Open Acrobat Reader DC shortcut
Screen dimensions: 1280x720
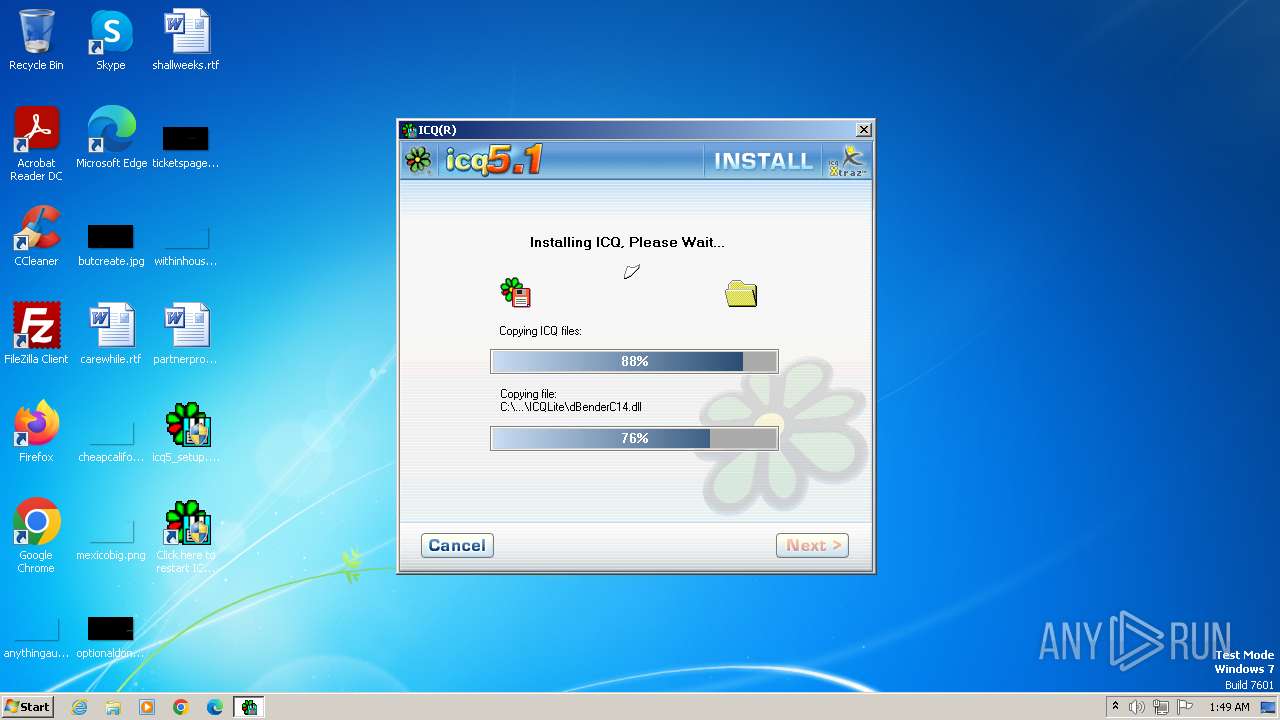[x=36, y=144]
